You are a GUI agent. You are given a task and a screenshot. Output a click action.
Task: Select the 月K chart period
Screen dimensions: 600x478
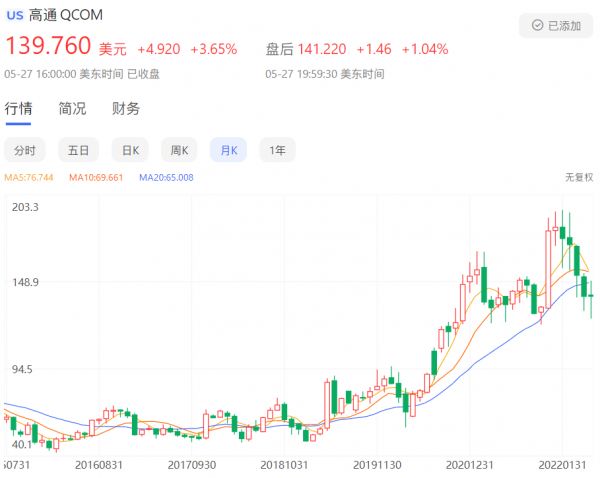tap(229, 151)
